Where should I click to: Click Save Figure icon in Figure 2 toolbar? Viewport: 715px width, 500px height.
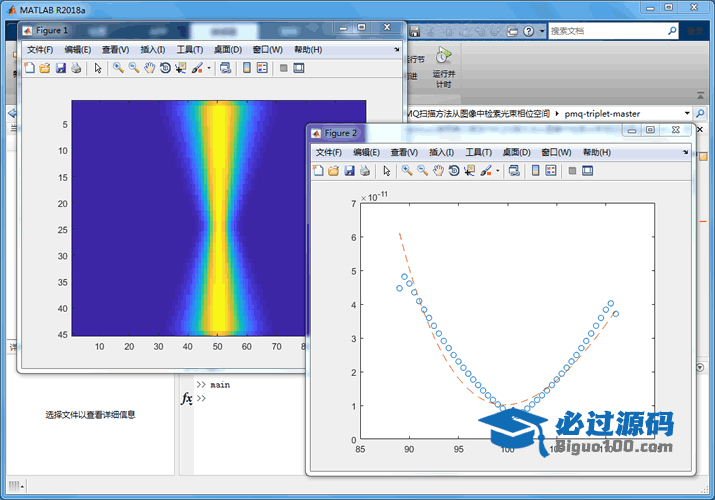point(349,170)
